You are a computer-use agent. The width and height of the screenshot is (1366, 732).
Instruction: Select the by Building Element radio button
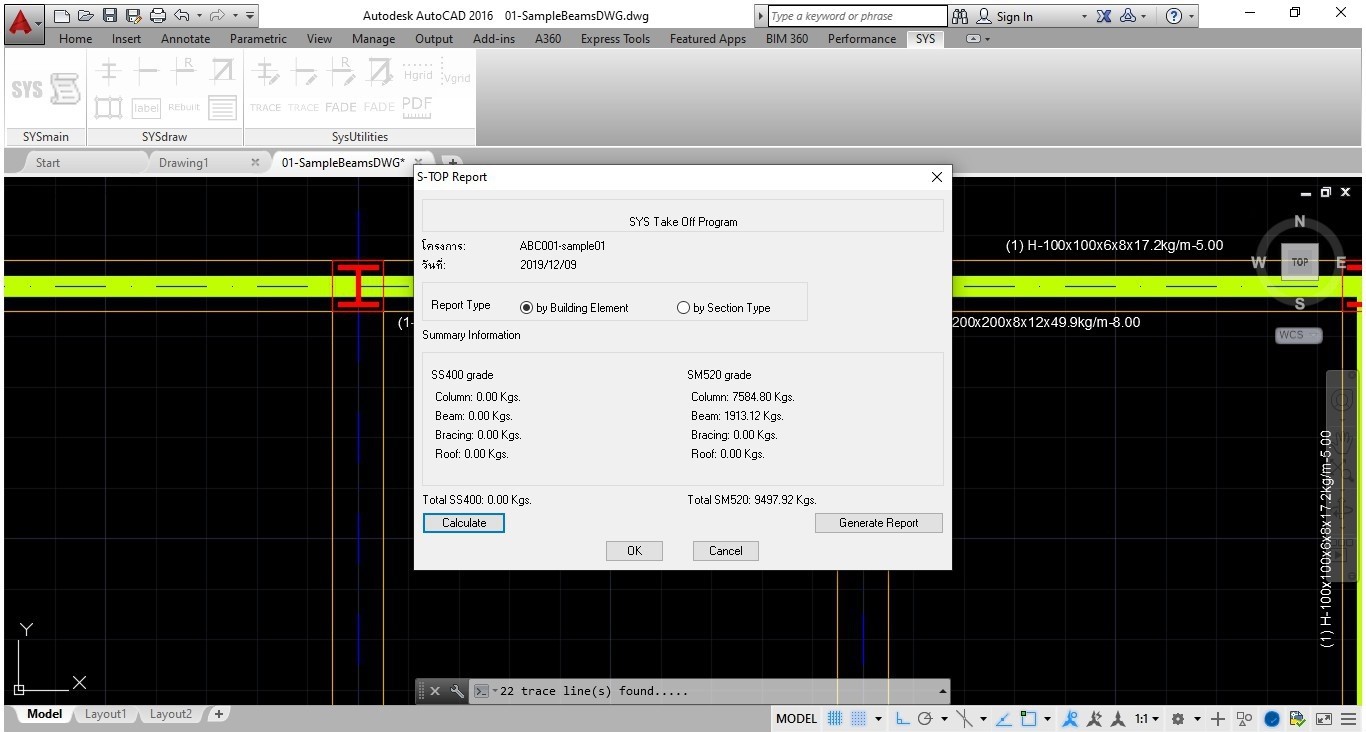tap(527, 308)
